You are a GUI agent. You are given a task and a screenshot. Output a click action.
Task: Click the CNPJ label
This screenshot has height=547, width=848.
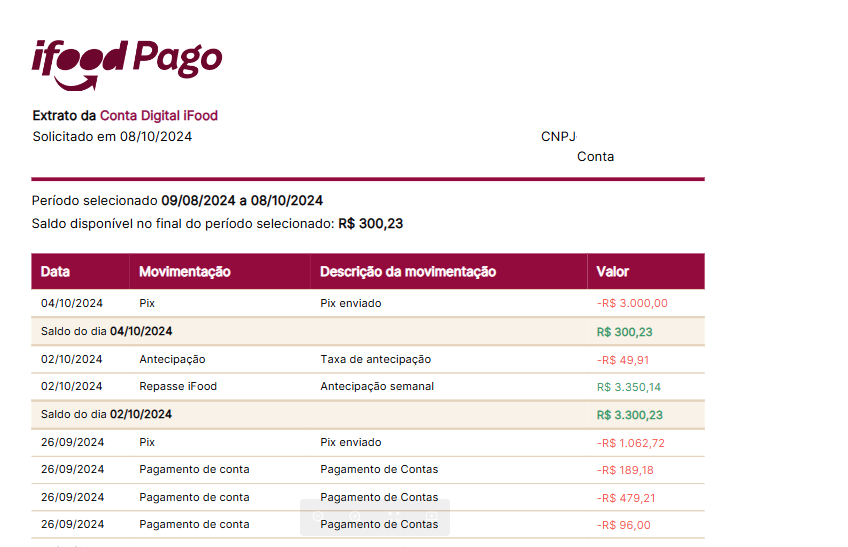[x=559, y=136]
